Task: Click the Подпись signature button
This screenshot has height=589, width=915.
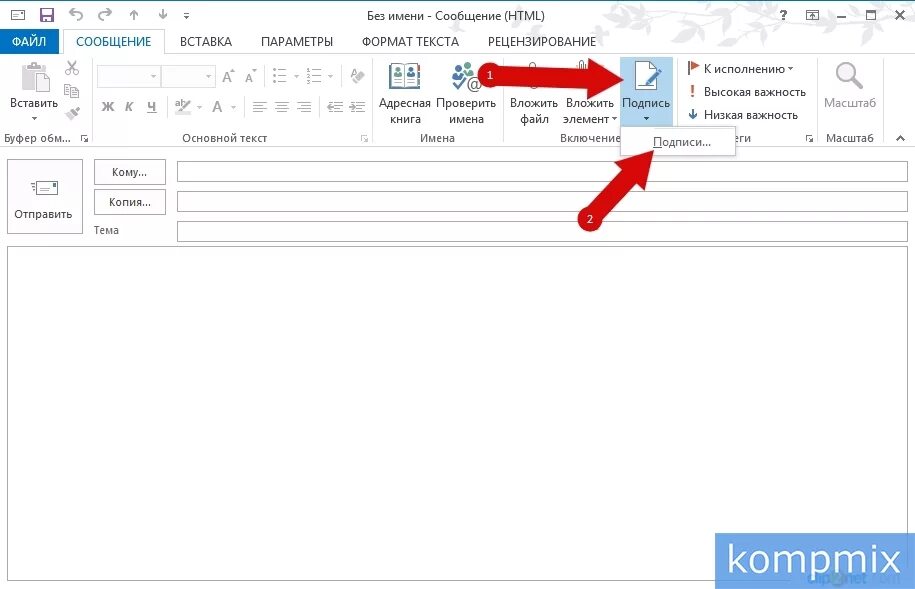Action: 646,92
